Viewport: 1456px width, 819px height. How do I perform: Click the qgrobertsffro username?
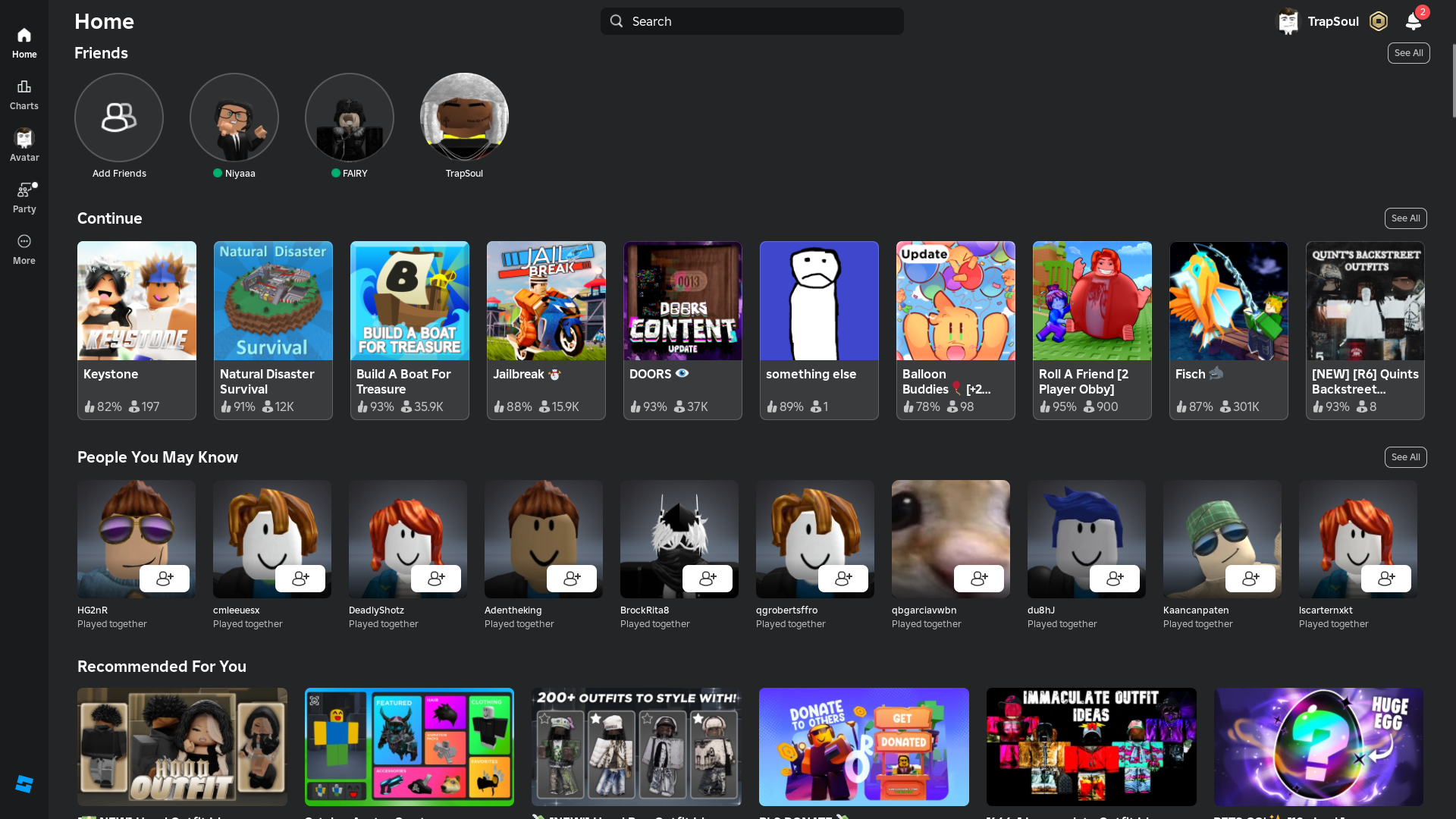[x=786, y=610]
